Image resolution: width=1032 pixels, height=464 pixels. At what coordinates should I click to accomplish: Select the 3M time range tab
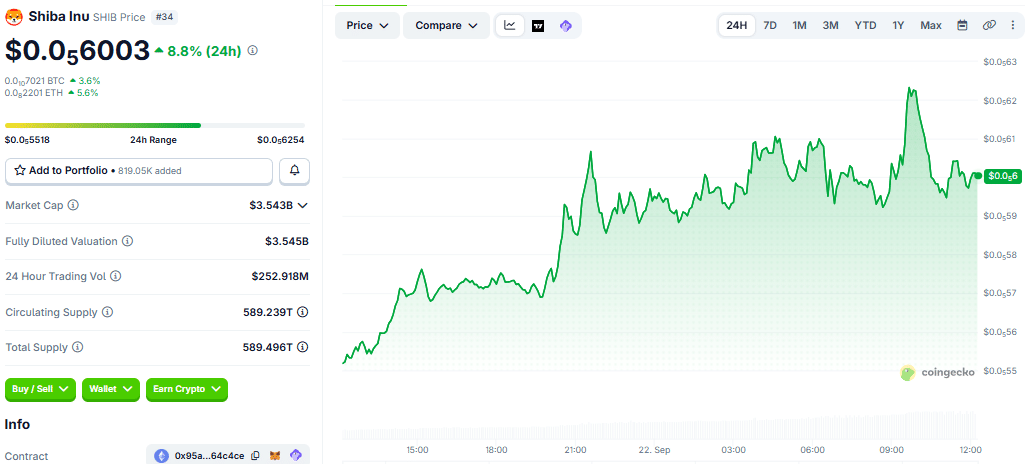tap(830, 26)
